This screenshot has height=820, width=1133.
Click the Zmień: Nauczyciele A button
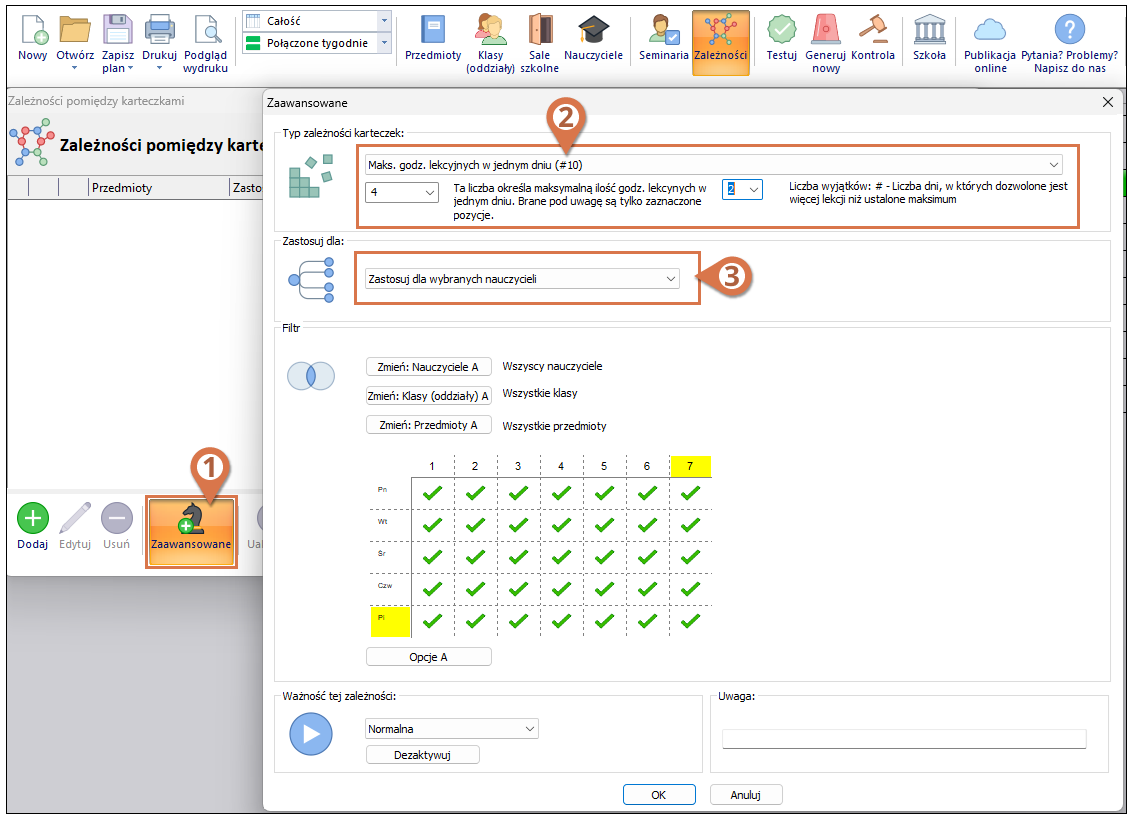(x=428, y=367)
